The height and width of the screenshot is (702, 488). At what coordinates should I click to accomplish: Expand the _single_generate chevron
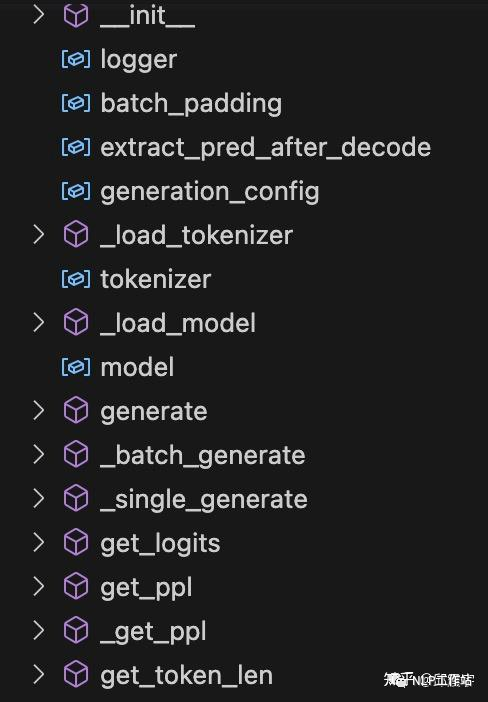tap(39, 498)
